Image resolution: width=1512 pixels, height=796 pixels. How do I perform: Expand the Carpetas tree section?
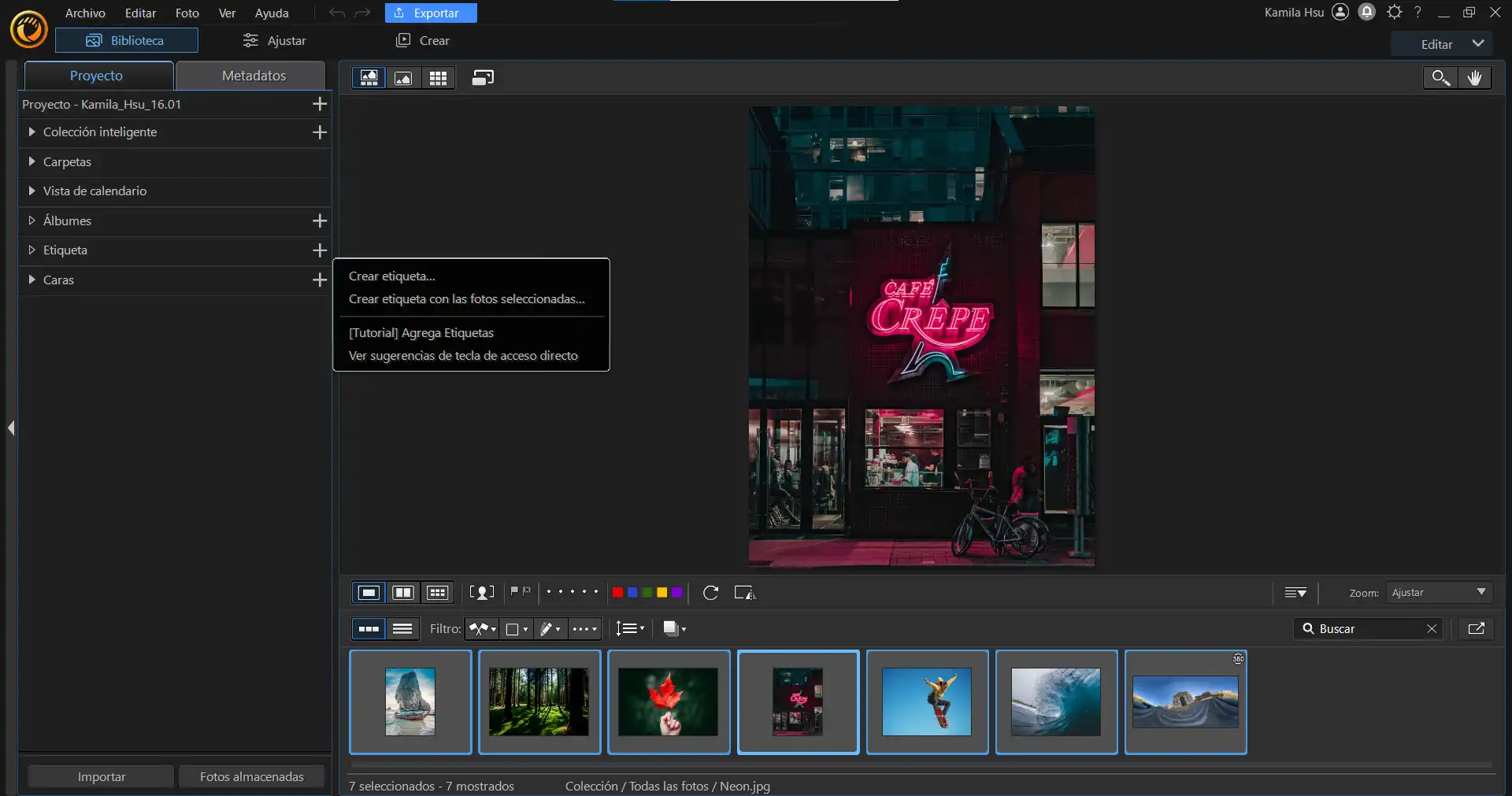pyautogui.click(x=31, y=162)
